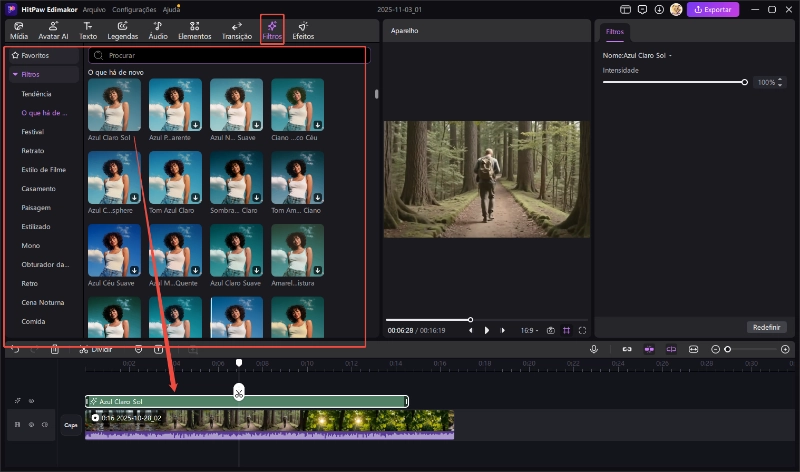Increase intensity with the stepper up arrow
Image resolution: width=800 pixels, height=472 pixels.
[x=780, y=80]
